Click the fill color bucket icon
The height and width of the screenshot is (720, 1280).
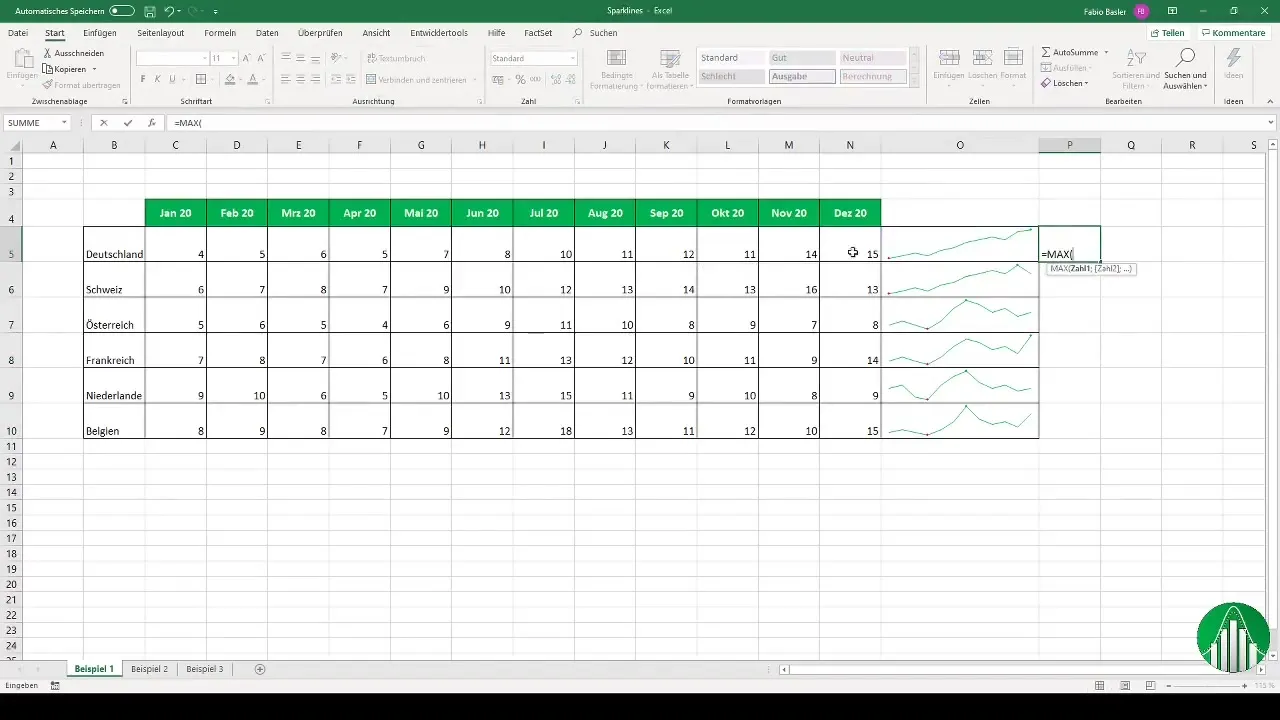pos(230,79)
